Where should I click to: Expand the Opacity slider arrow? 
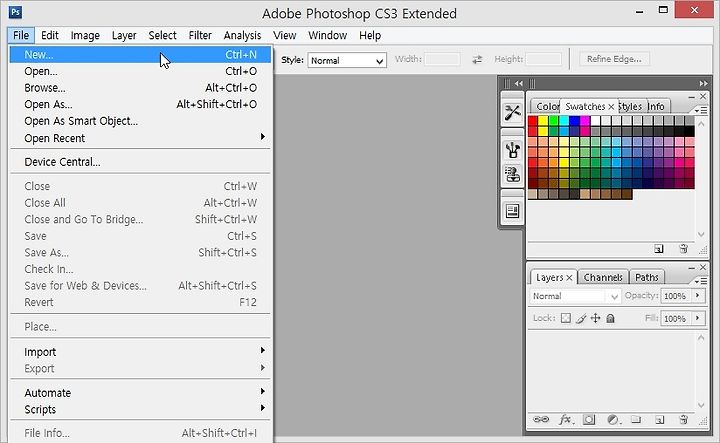[698, 296]
